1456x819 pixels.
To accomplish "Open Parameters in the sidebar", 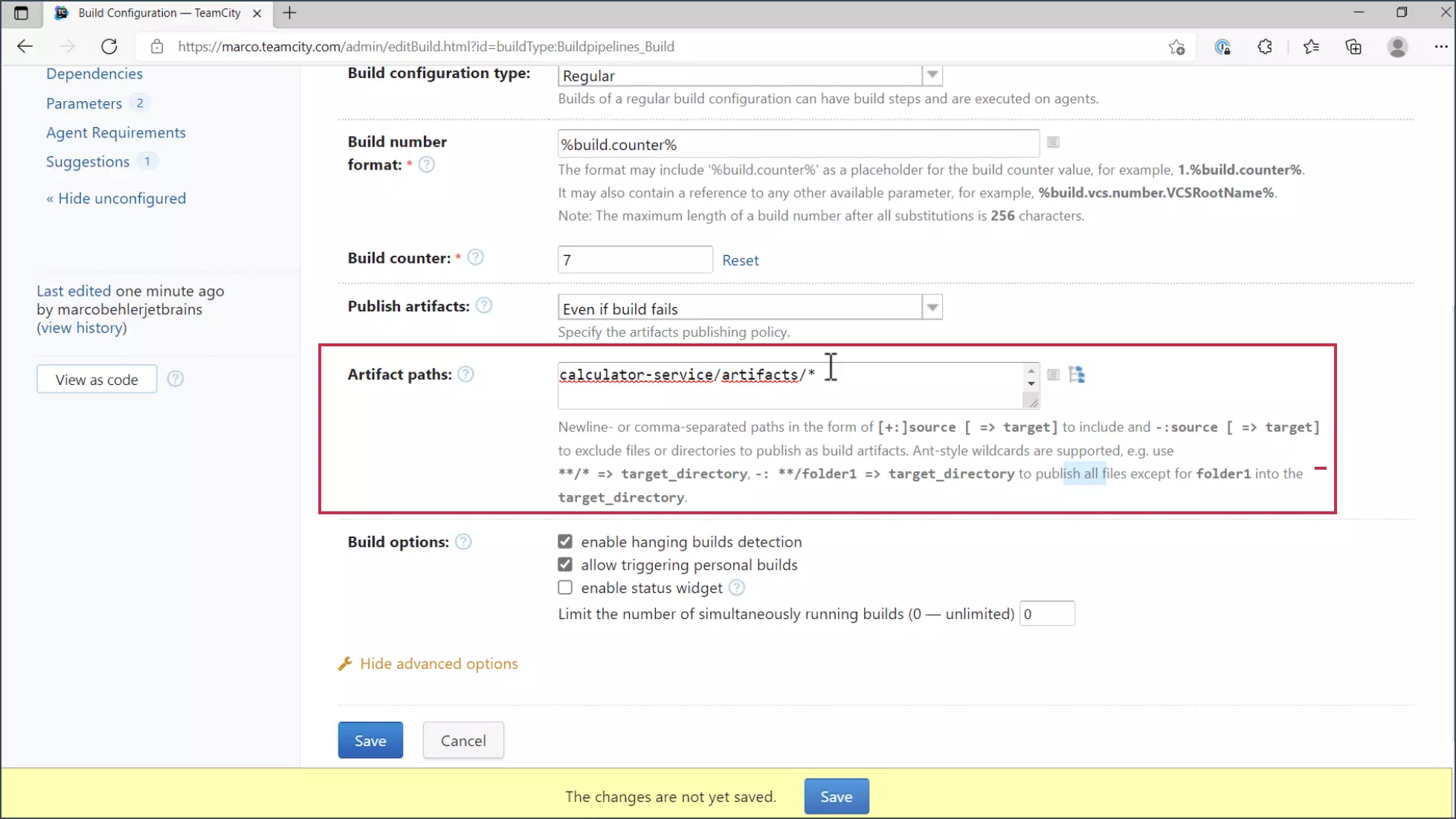I will 84,103.
